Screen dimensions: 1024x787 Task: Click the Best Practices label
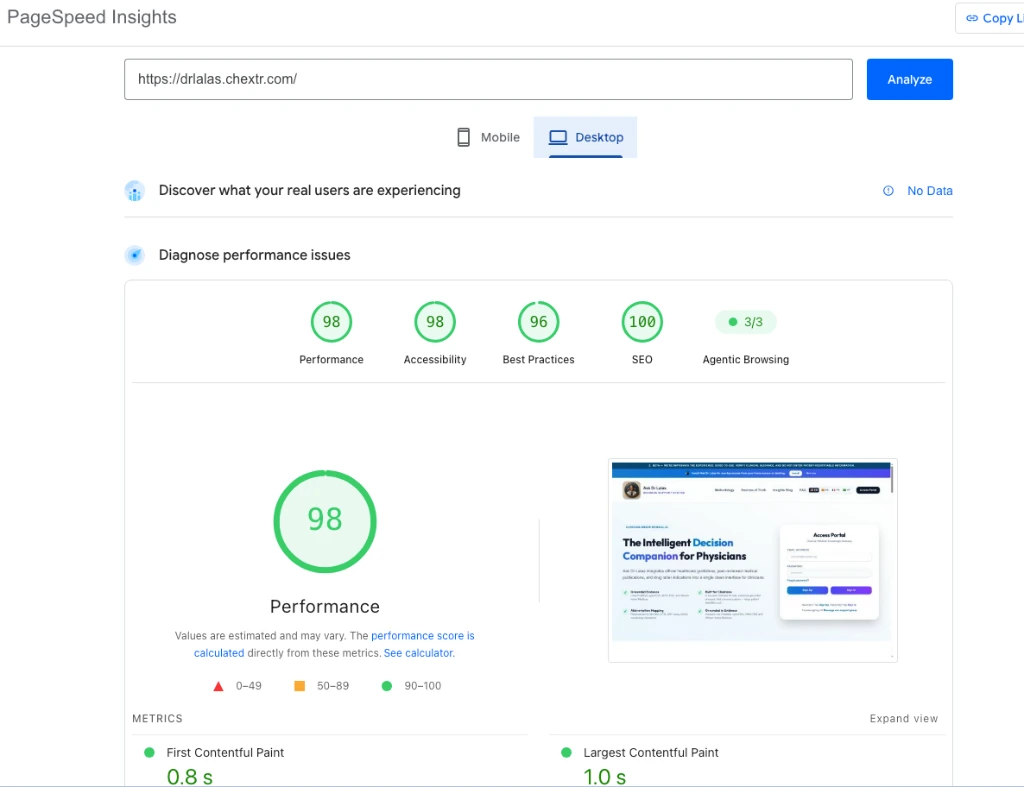538,359
